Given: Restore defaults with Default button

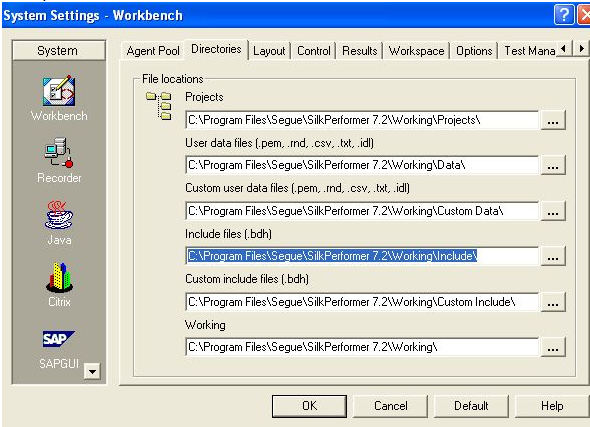Looking at the screenshot, I should point(471,406).
